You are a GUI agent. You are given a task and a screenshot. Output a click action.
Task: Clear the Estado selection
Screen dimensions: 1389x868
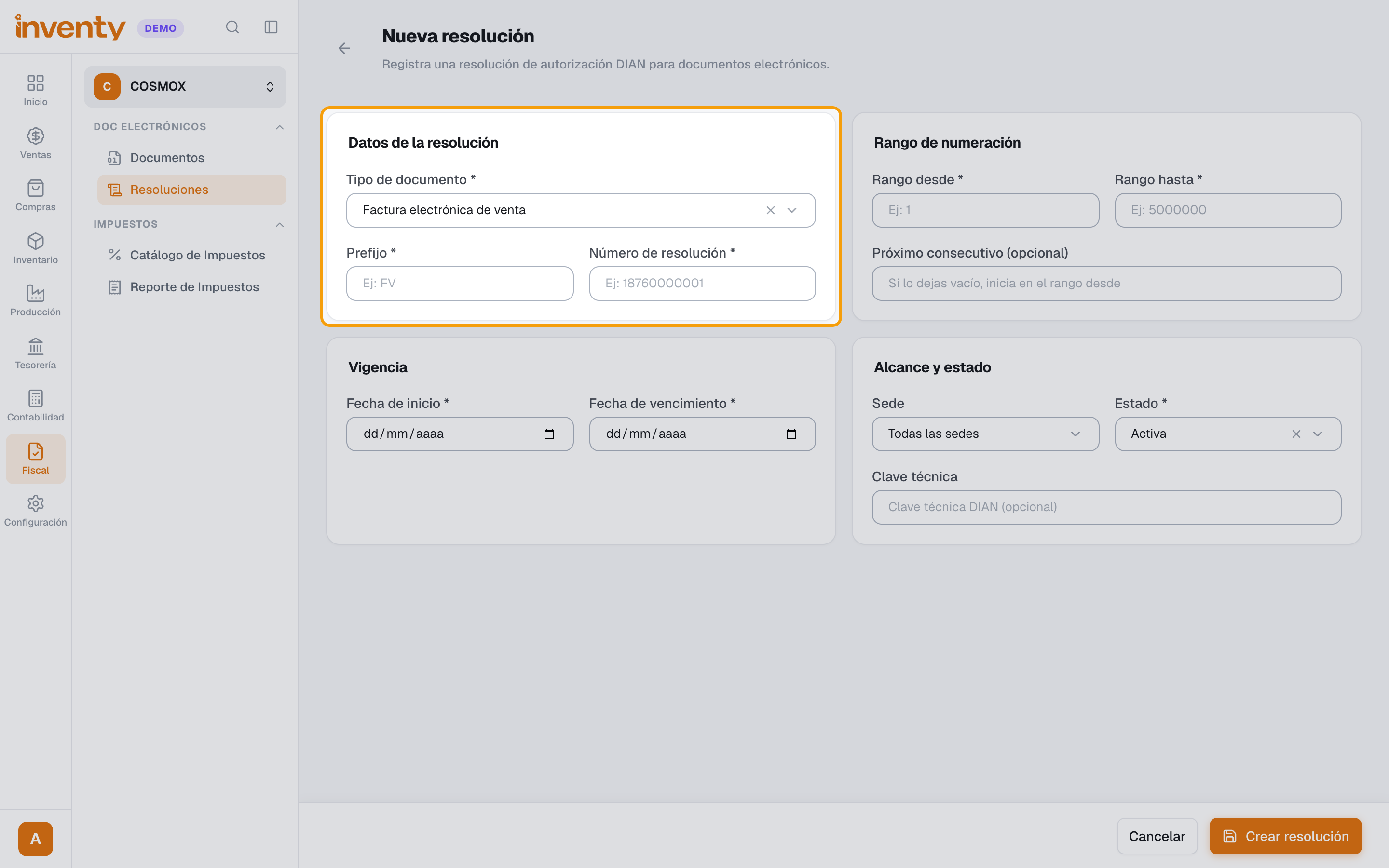pos(1296,434)
